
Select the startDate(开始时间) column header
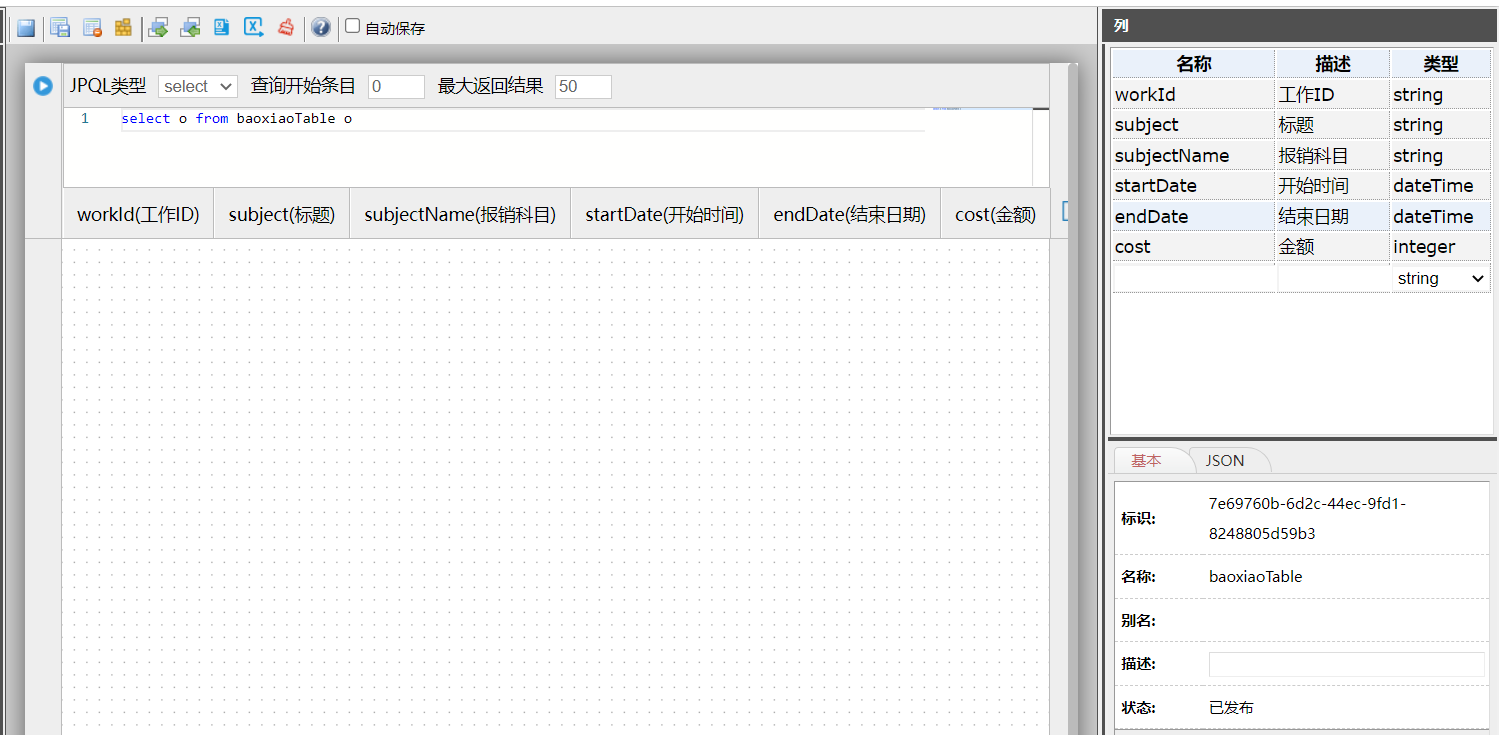point(665,214)
